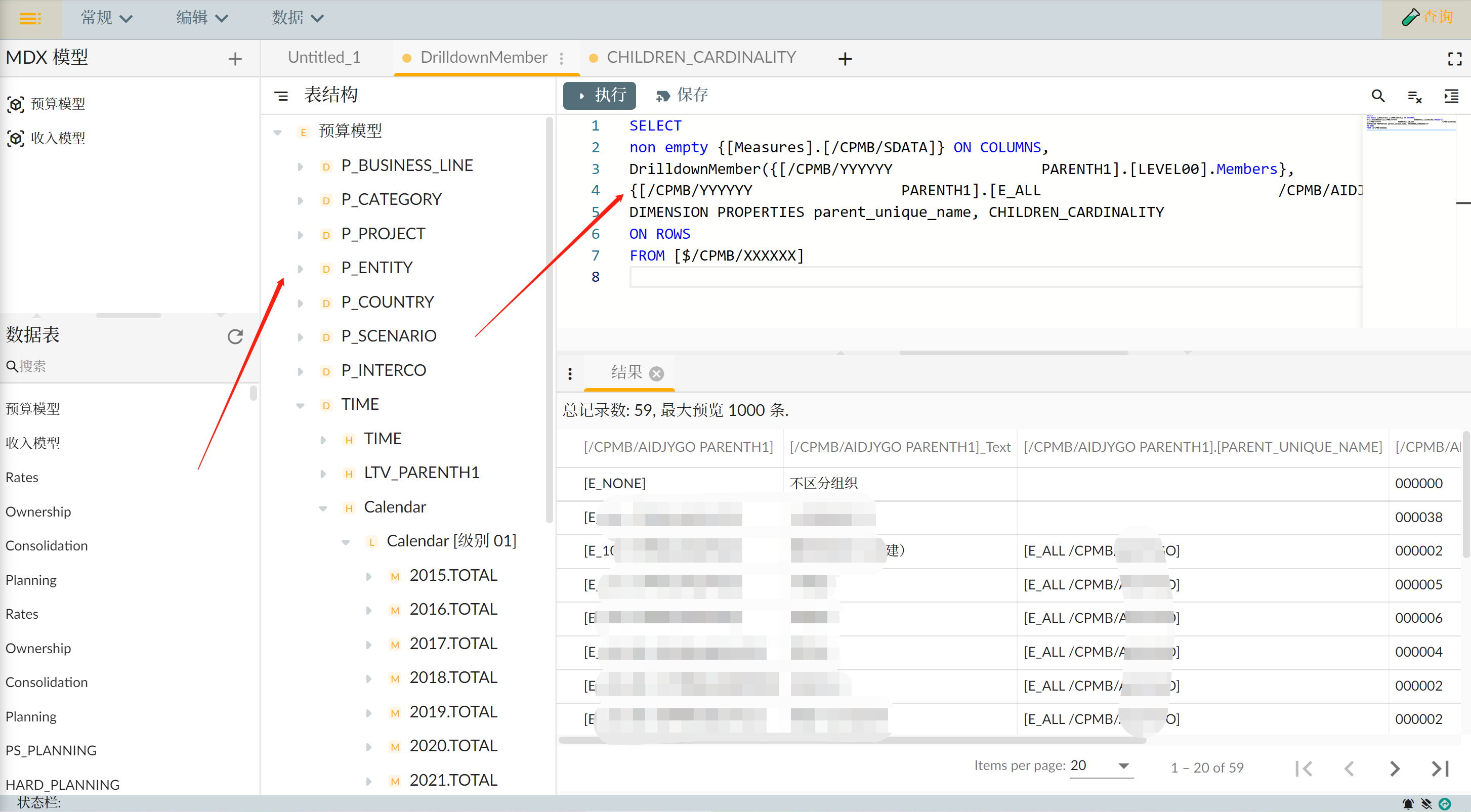Collapse the 表结构 panel menu icon
Viewport: 1471px width, 812px height.
click(281, 95)
